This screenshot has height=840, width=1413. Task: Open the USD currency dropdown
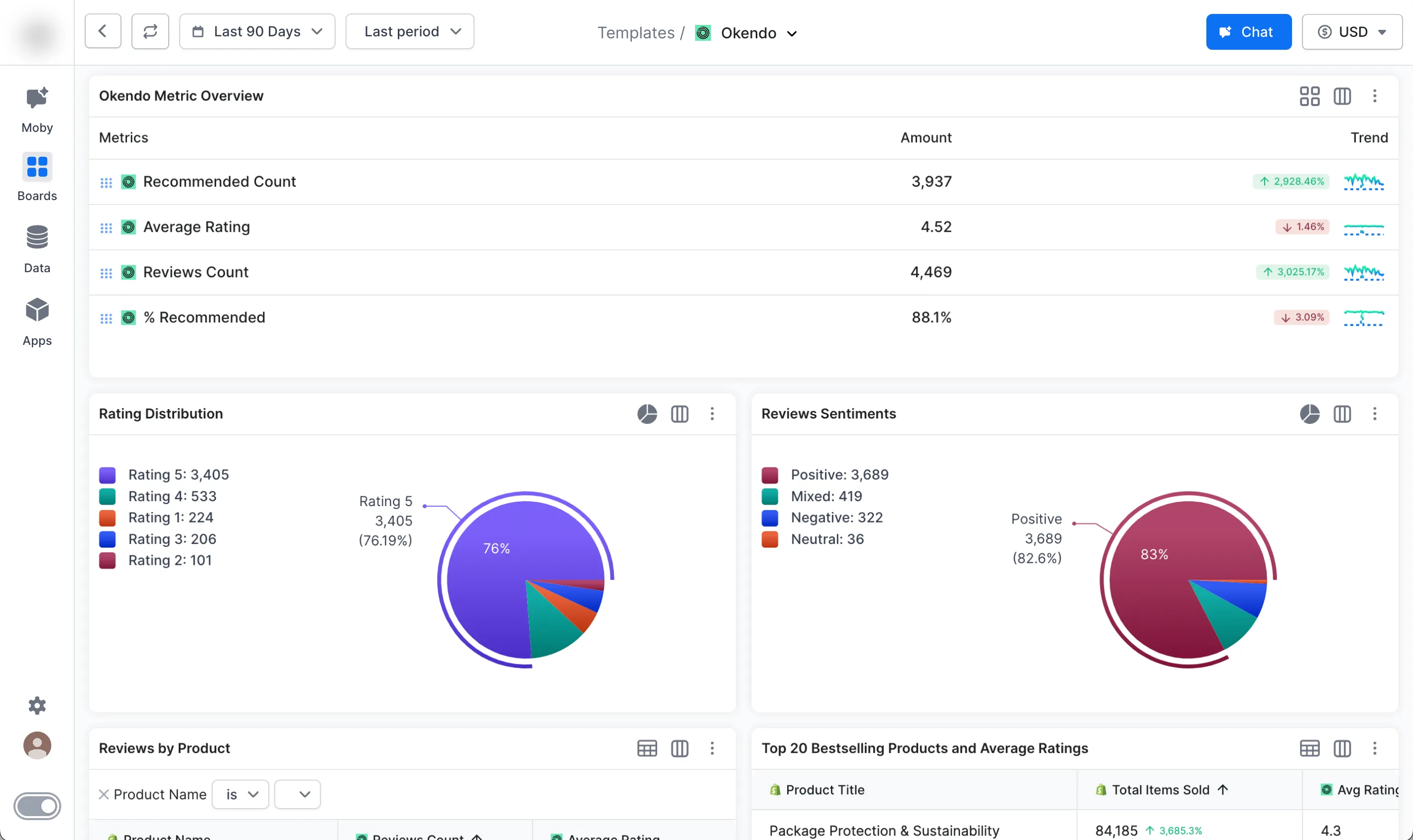1352,32
